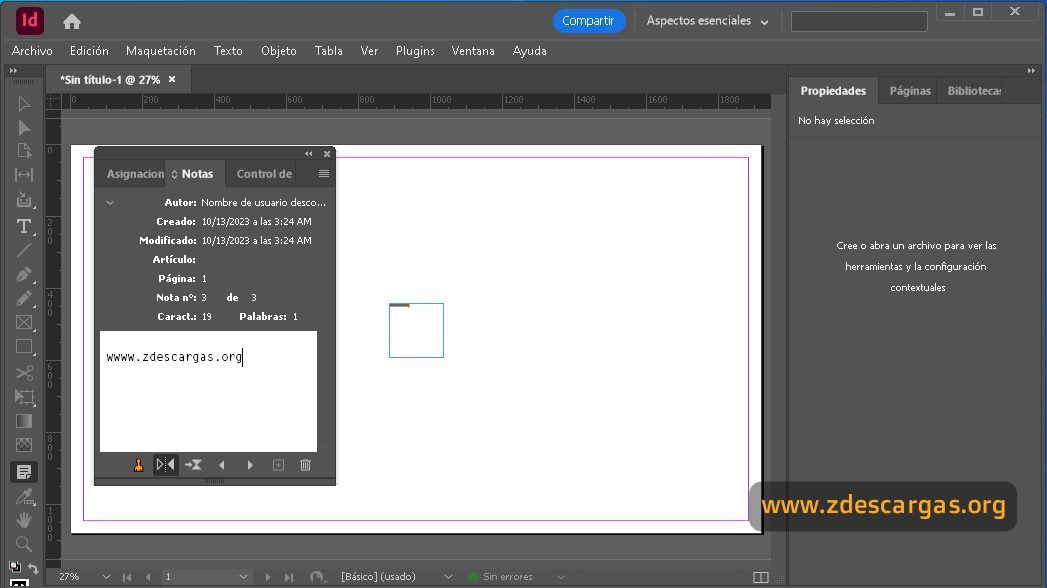This screenshot has width=1047, height=588.
Task: Select the Direct Selection tool
Action: click(23, 127)
